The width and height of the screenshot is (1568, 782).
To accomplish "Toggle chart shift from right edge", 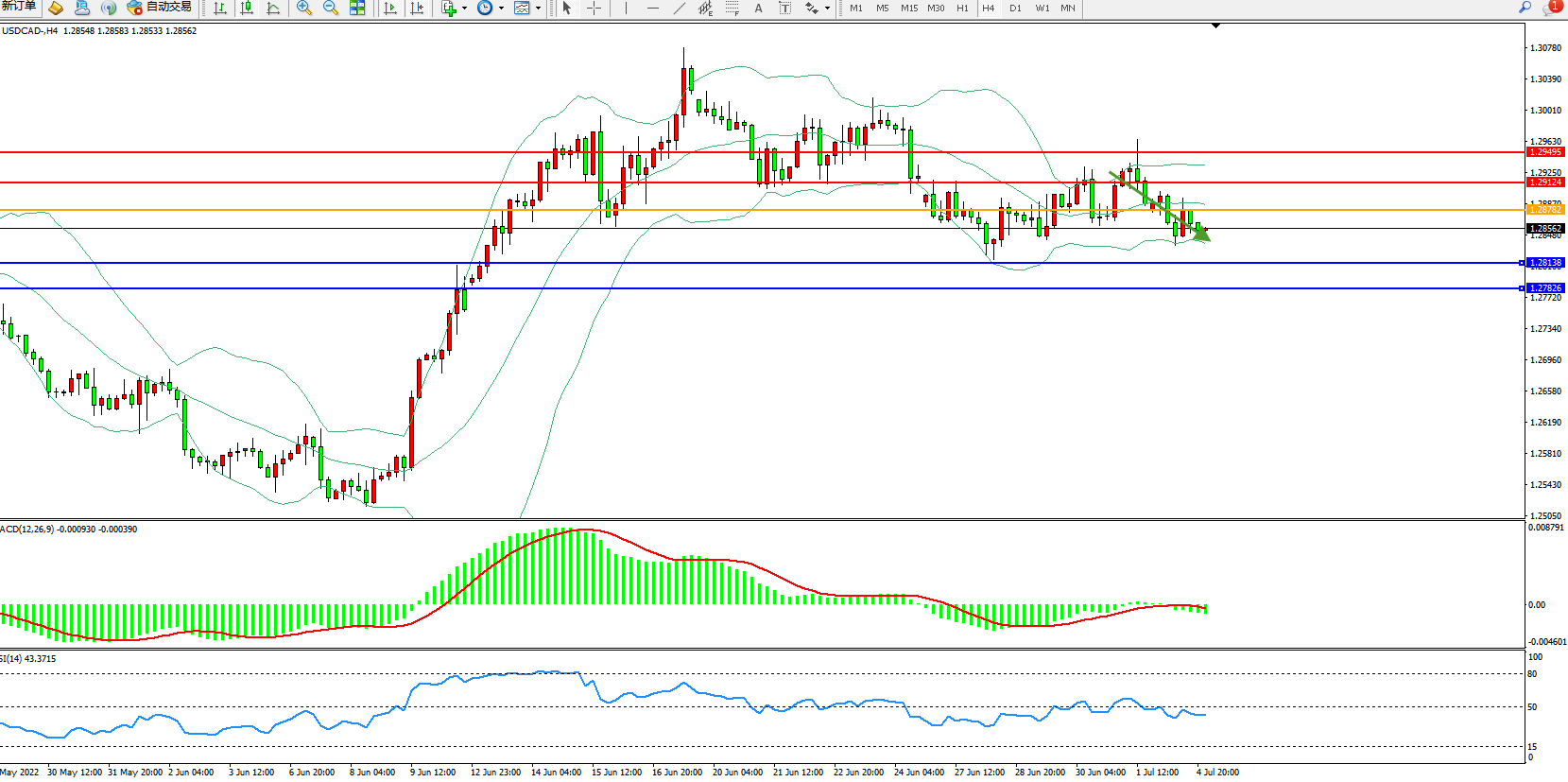I will click(417, 9).
